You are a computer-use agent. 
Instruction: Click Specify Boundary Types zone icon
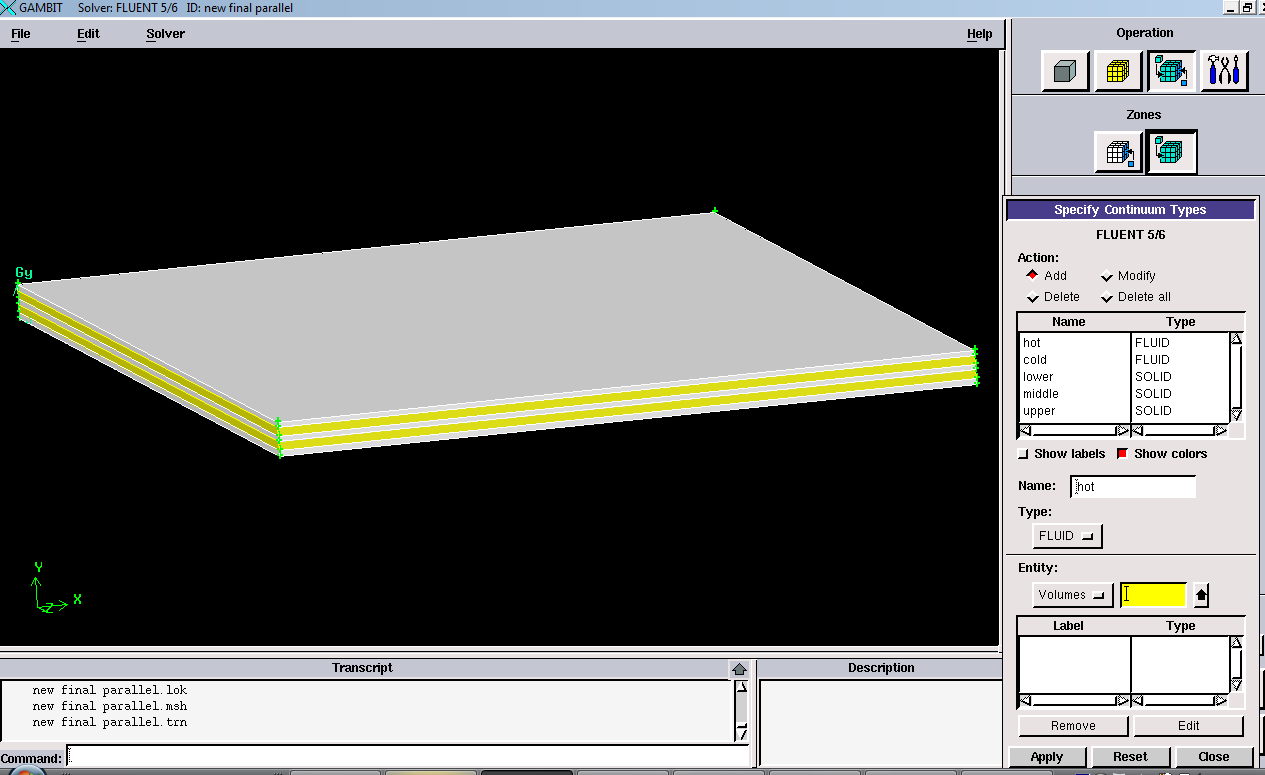[x=1118, y=152]
